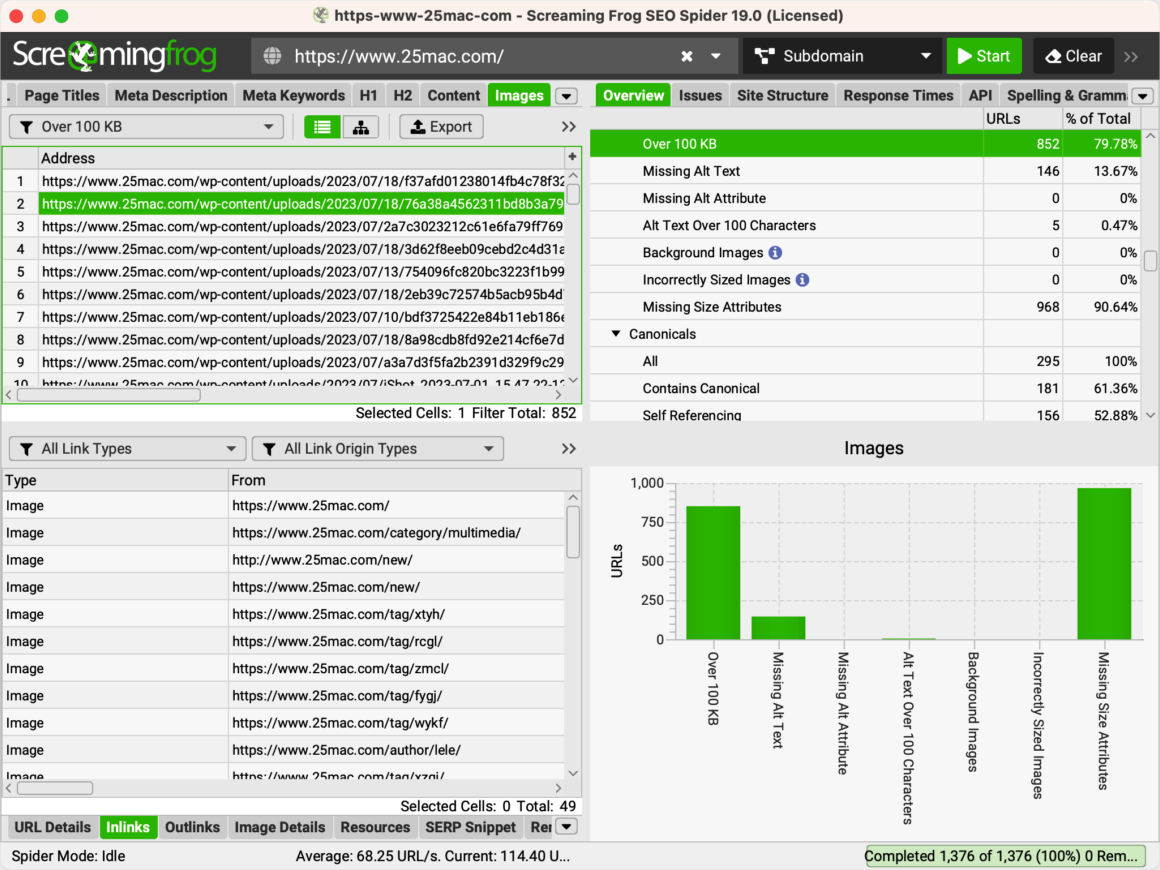View info for Incorrectly Sized Images
Screen dimensions: 1160x870
802,280
